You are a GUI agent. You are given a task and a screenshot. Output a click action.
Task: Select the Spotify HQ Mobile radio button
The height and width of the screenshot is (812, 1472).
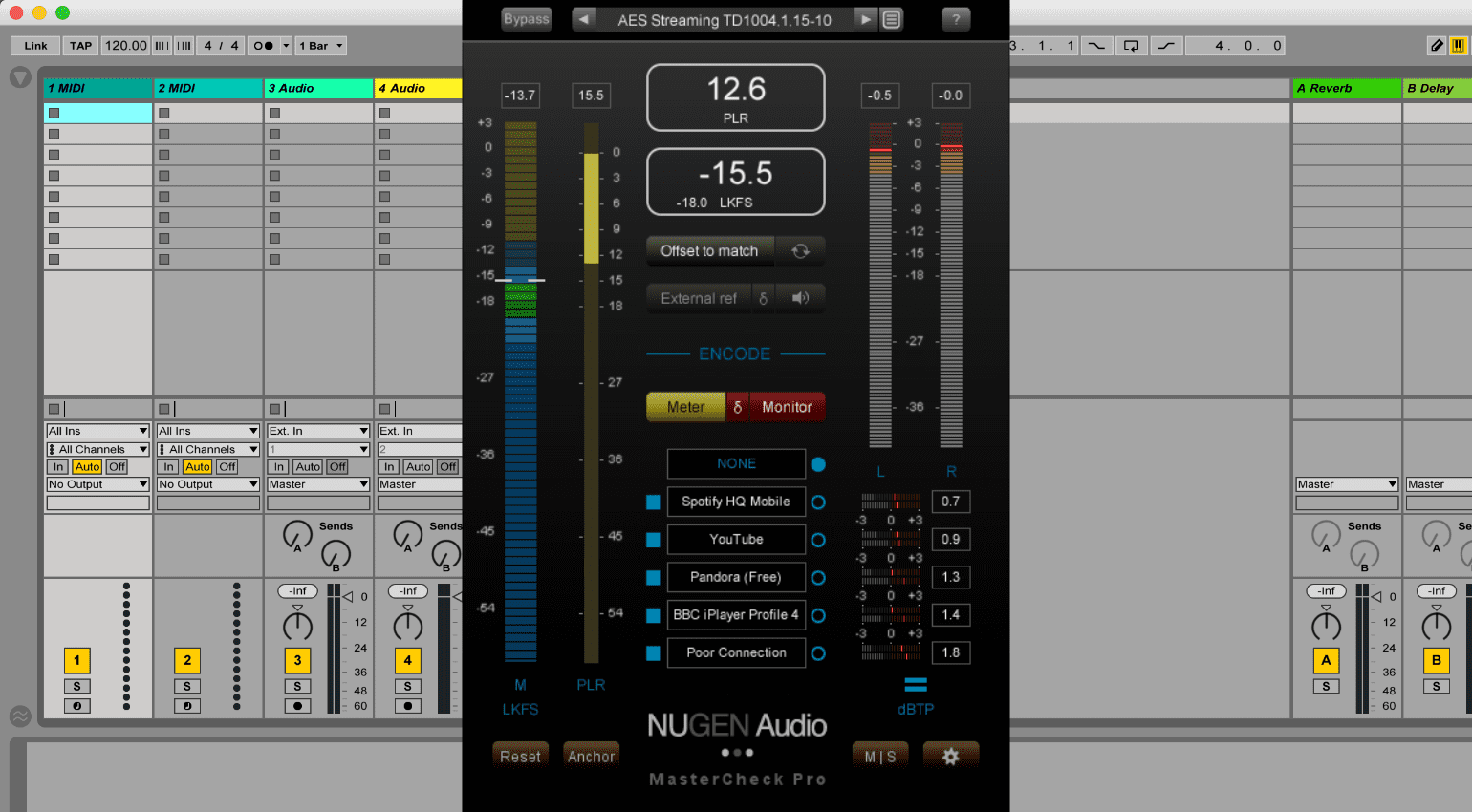coord(818,502)
